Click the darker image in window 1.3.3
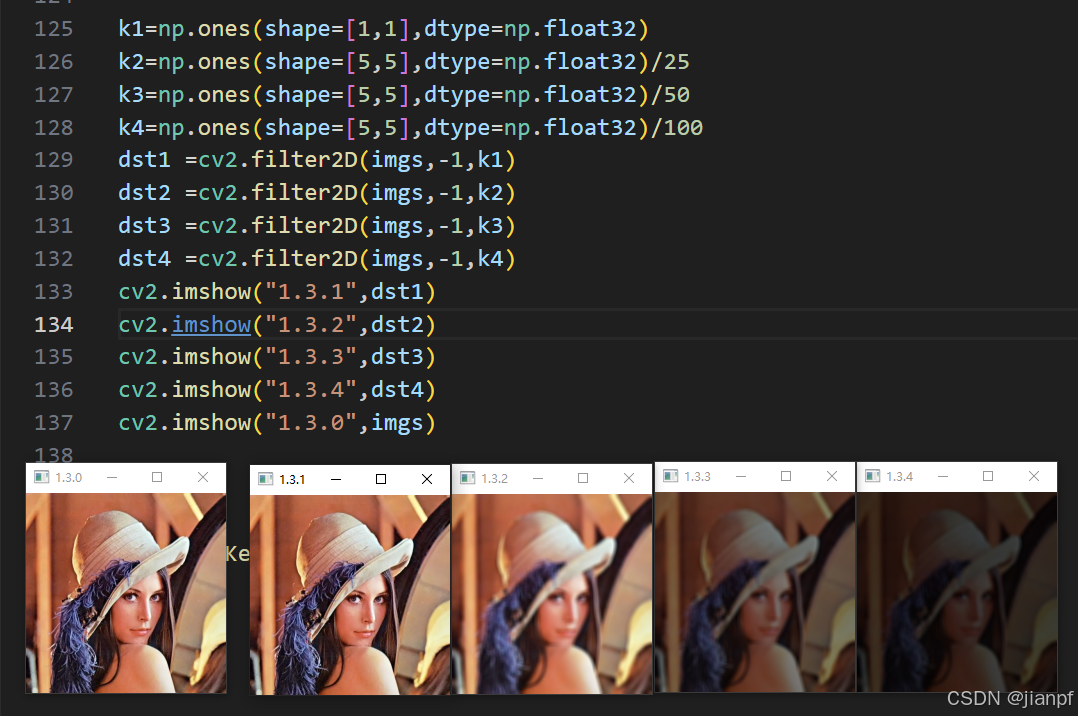Image resolution: width=1078 pixels, height=716 pixels. (x=755, y=592)
